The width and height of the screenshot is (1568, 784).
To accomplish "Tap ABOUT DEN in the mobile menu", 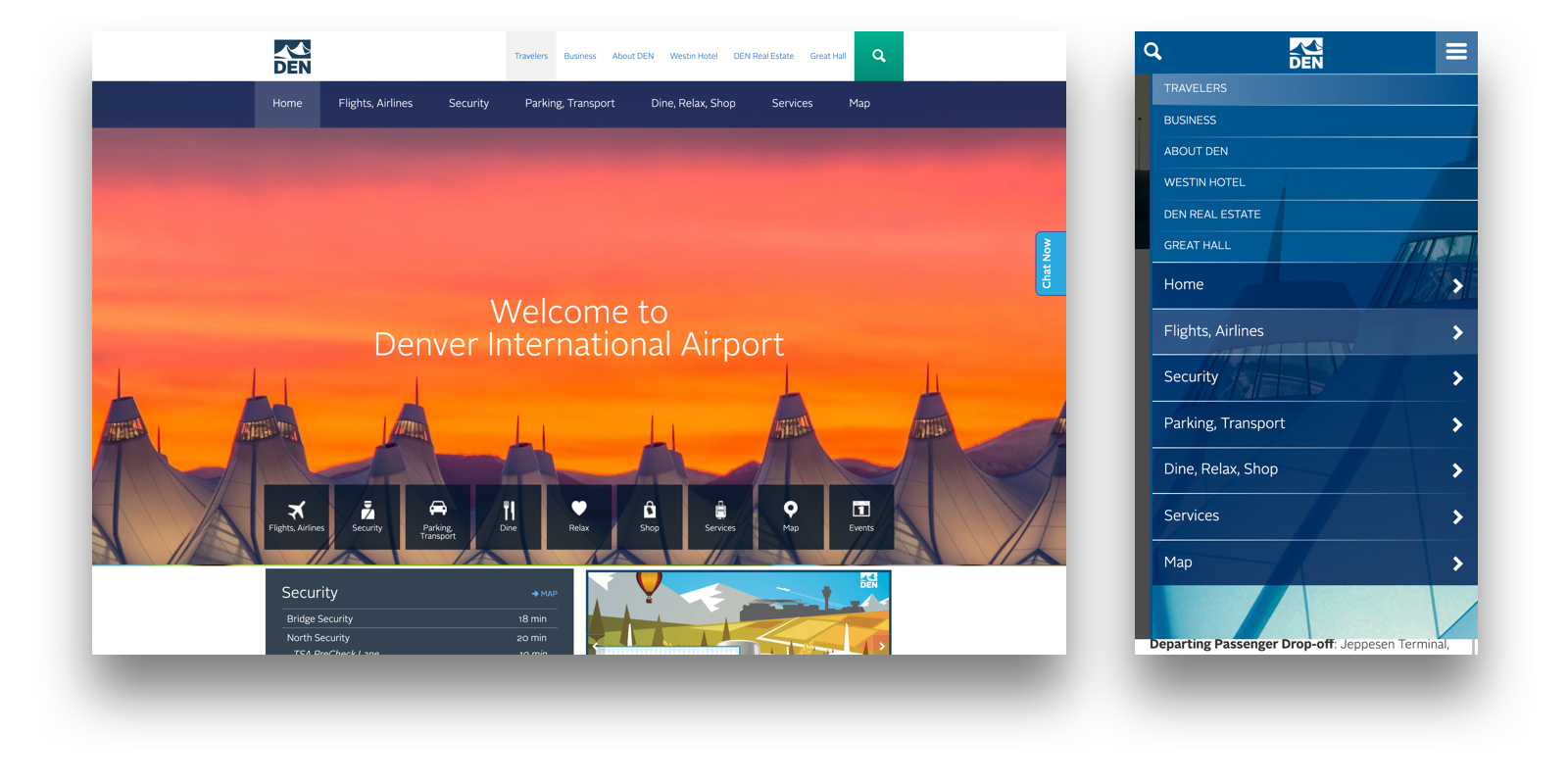I will click(1314, 152).
